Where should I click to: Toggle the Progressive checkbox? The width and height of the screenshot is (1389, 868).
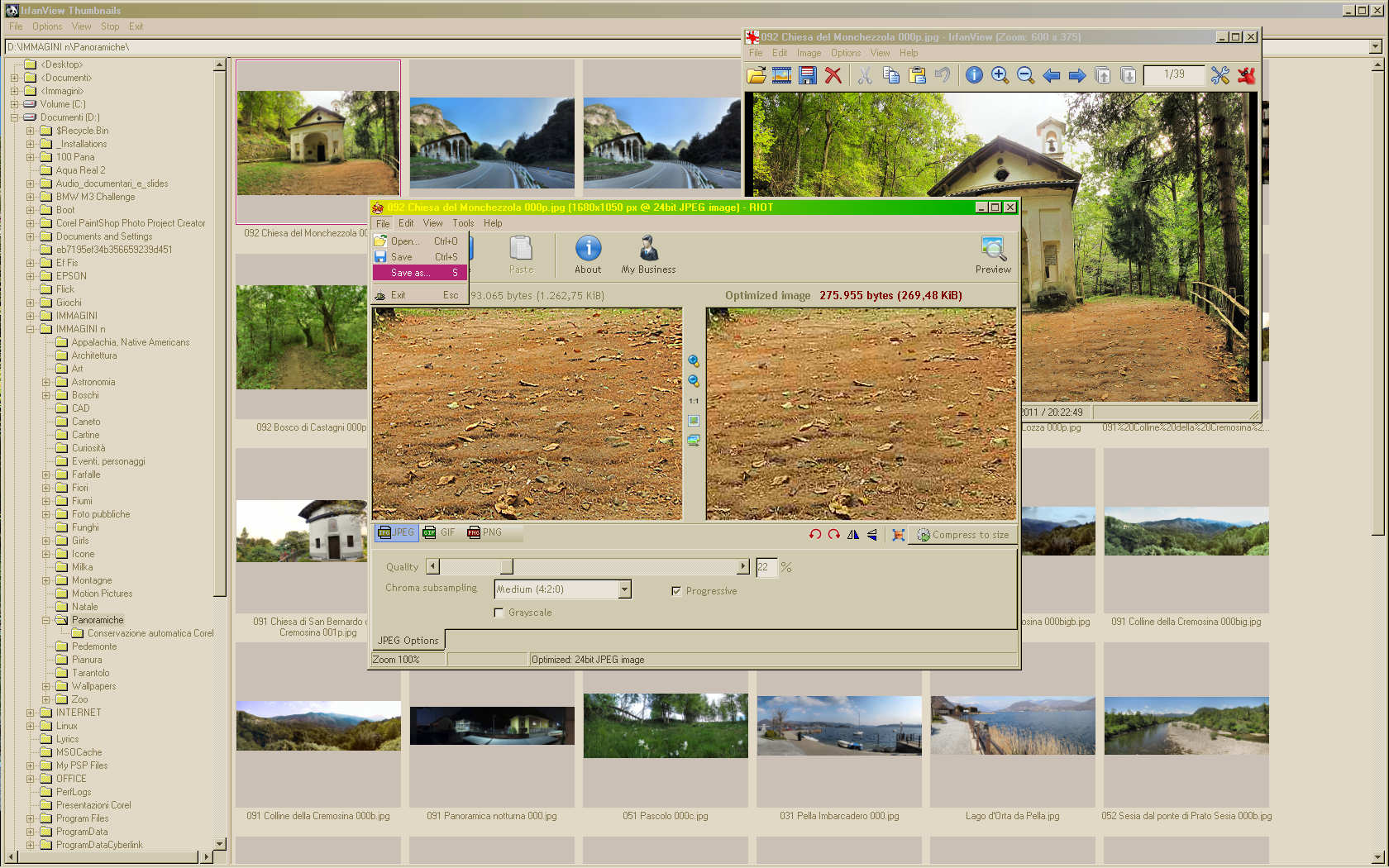click(x=676, y=591)
